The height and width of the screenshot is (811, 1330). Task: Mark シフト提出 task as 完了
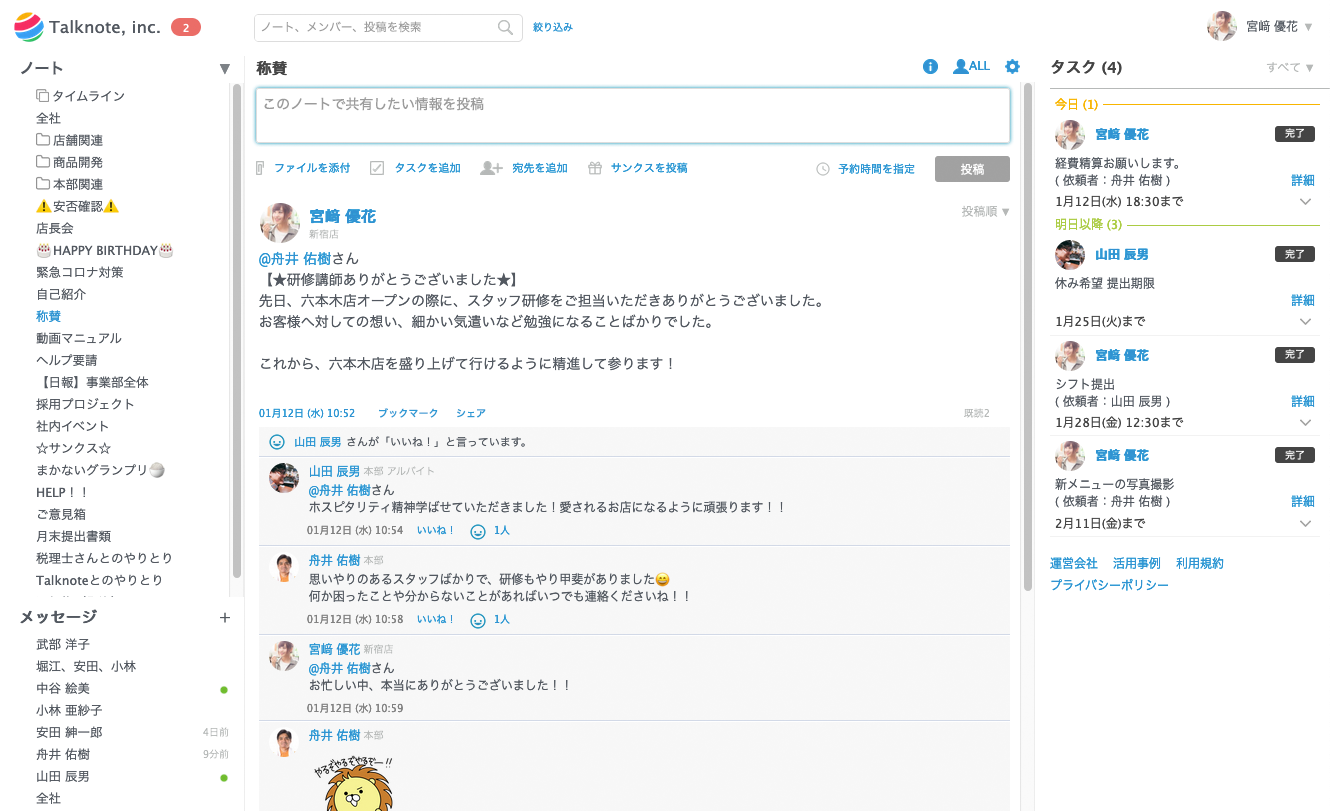tap(1295, 354)
